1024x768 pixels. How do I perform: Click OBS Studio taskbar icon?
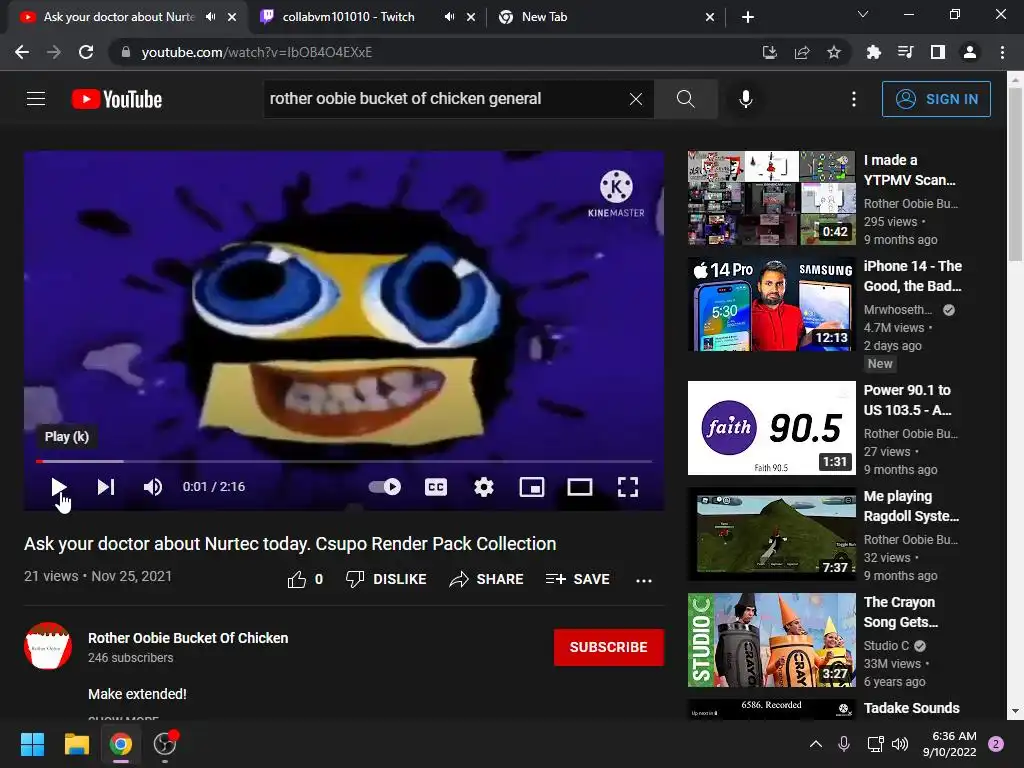coord(165,744)
